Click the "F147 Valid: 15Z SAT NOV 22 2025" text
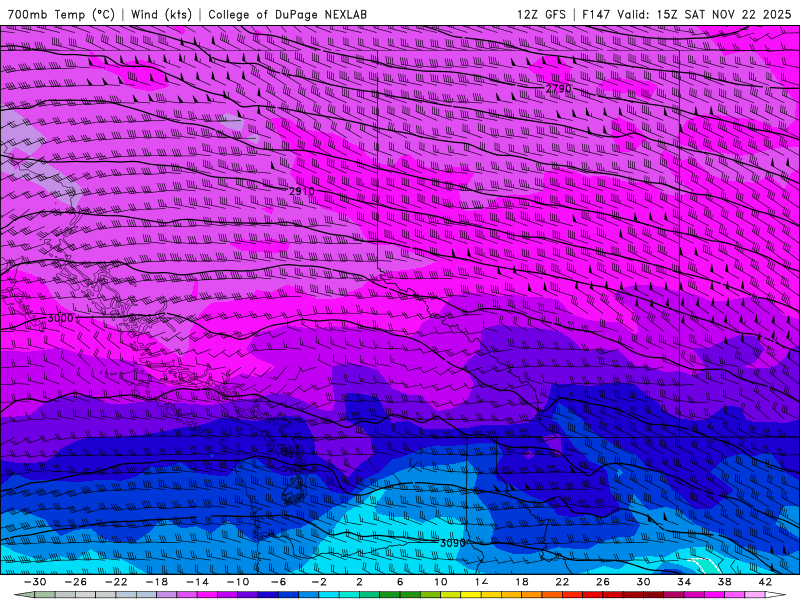The height and width of the screenshot is (600, 800). click(686, 14)
